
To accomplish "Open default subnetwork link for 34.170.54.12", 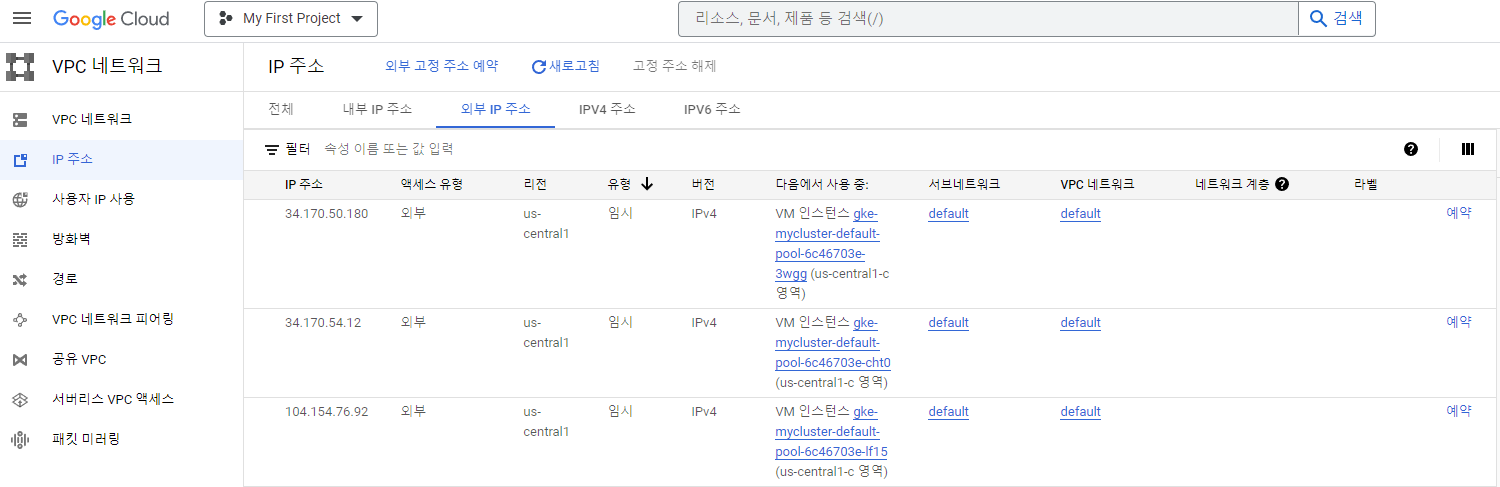I will coord(948,323).
